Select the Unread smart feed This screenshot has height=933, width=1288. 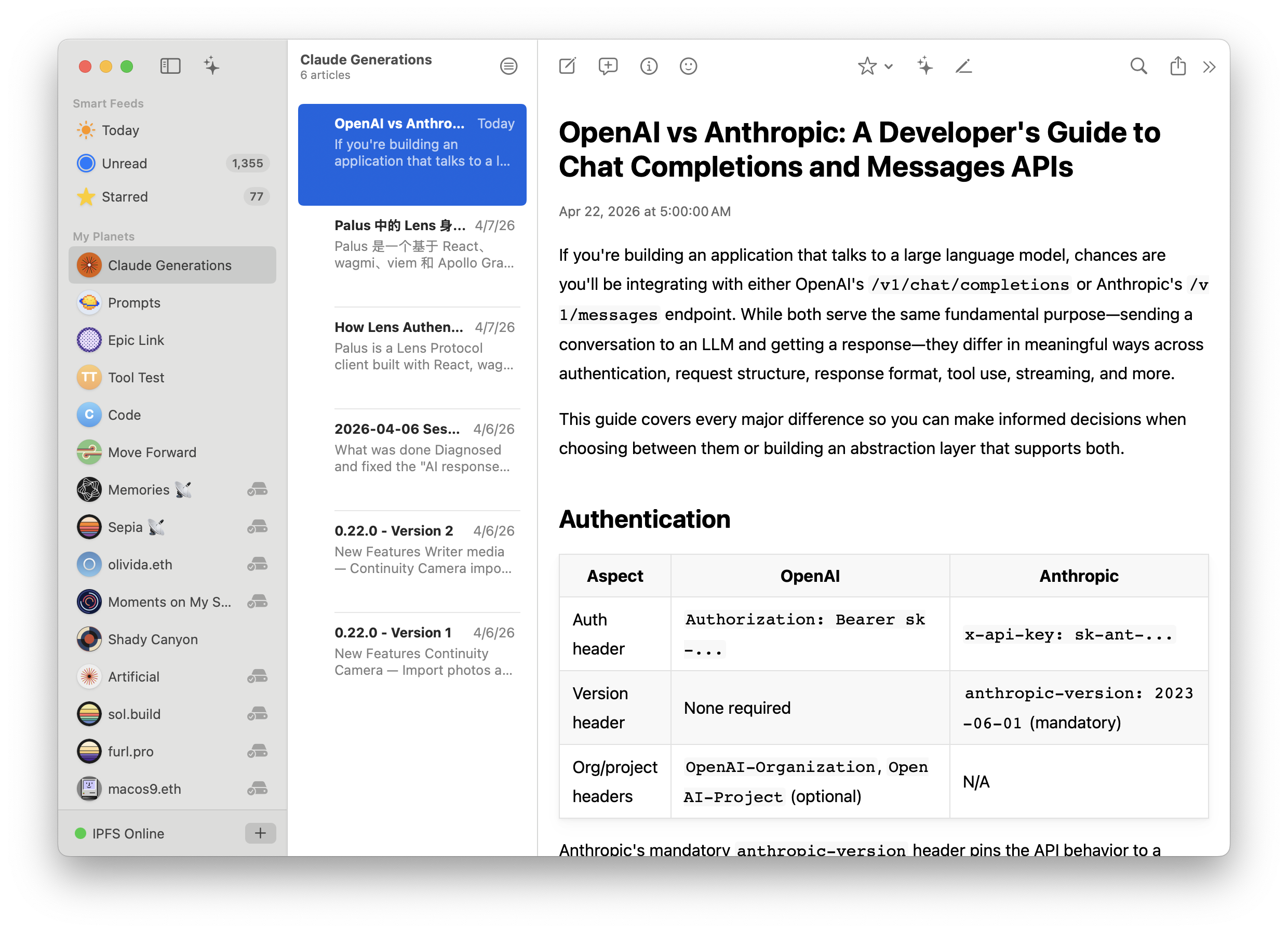tap(124, 164)
